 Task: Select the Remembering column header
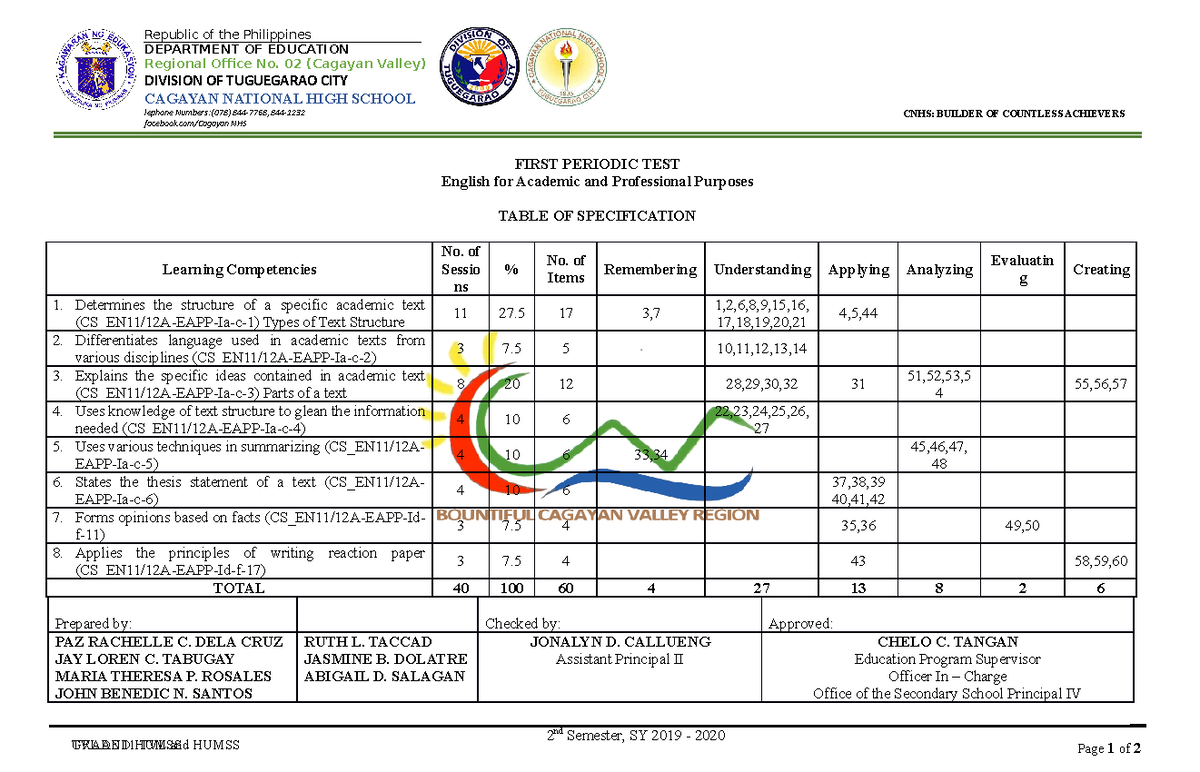point(650,268)
